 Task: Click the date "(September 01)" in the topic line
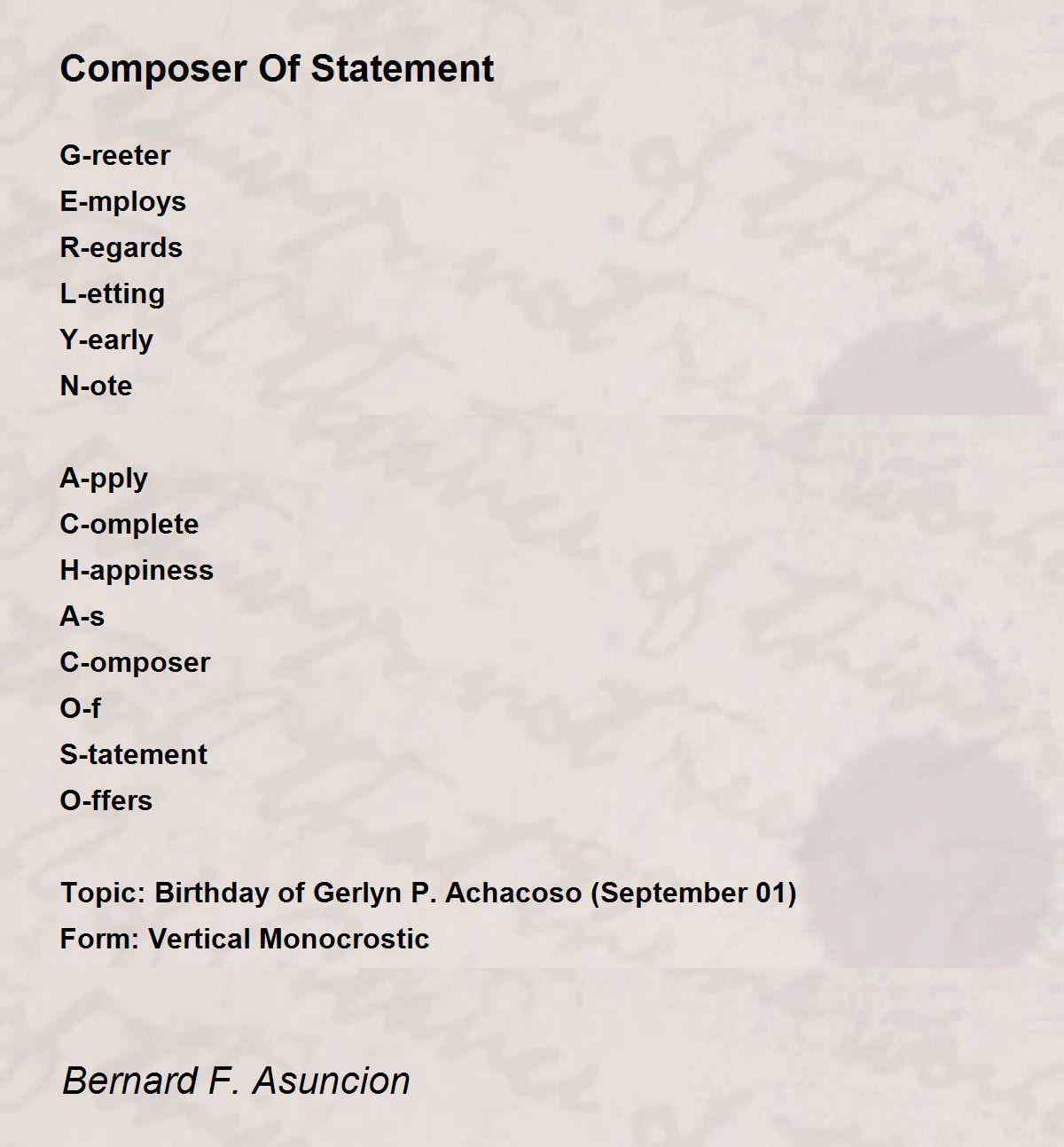(x=692, y=893)
